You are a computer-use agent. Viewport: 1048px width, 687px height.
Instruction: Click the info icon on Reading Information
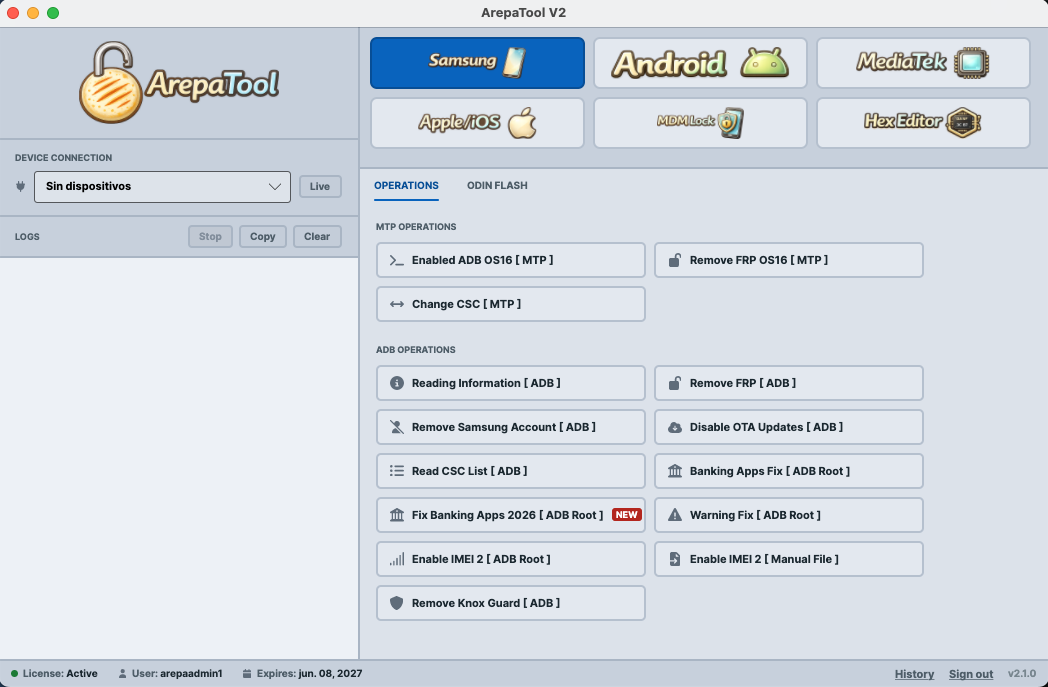[x=396, y=383]
